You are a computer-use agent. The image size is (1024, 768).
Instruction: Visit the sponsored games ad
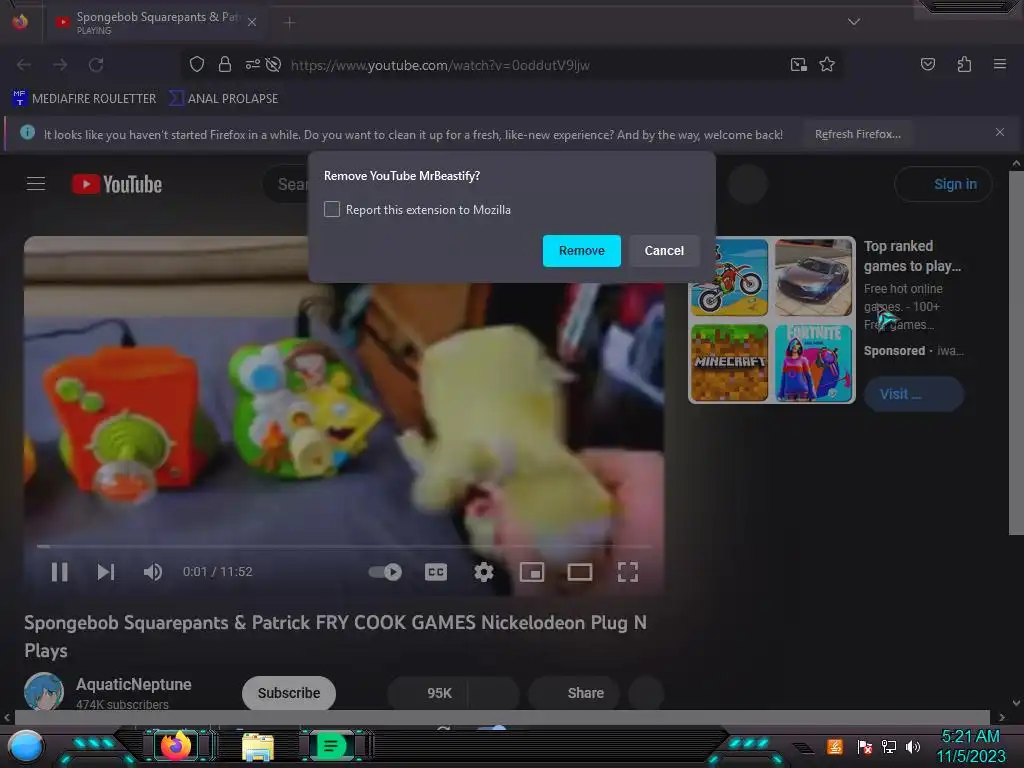point(914,394)
